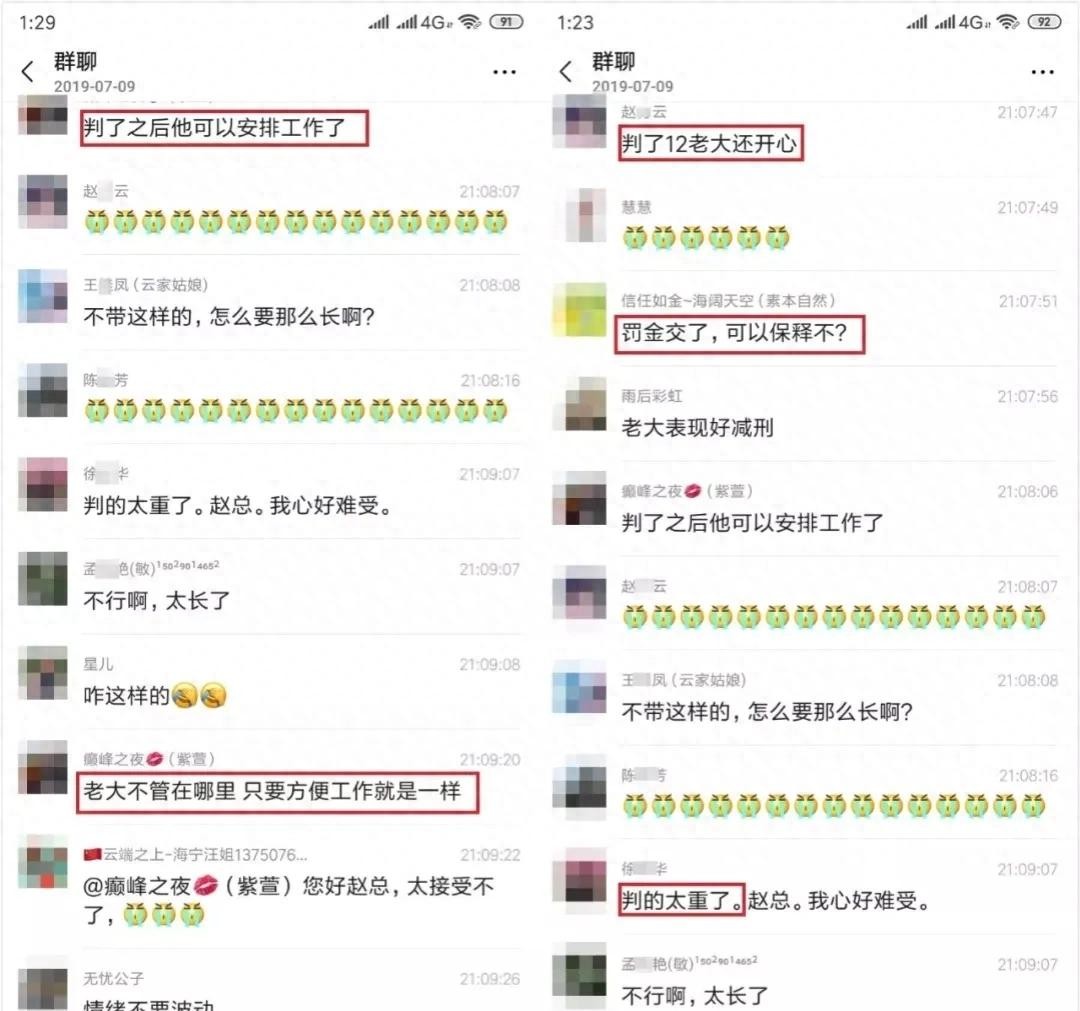Tap 雨后彩虹's avatar
Image resolution: width=1080 pixels, height=1011 pixels.
click(580, 404)
